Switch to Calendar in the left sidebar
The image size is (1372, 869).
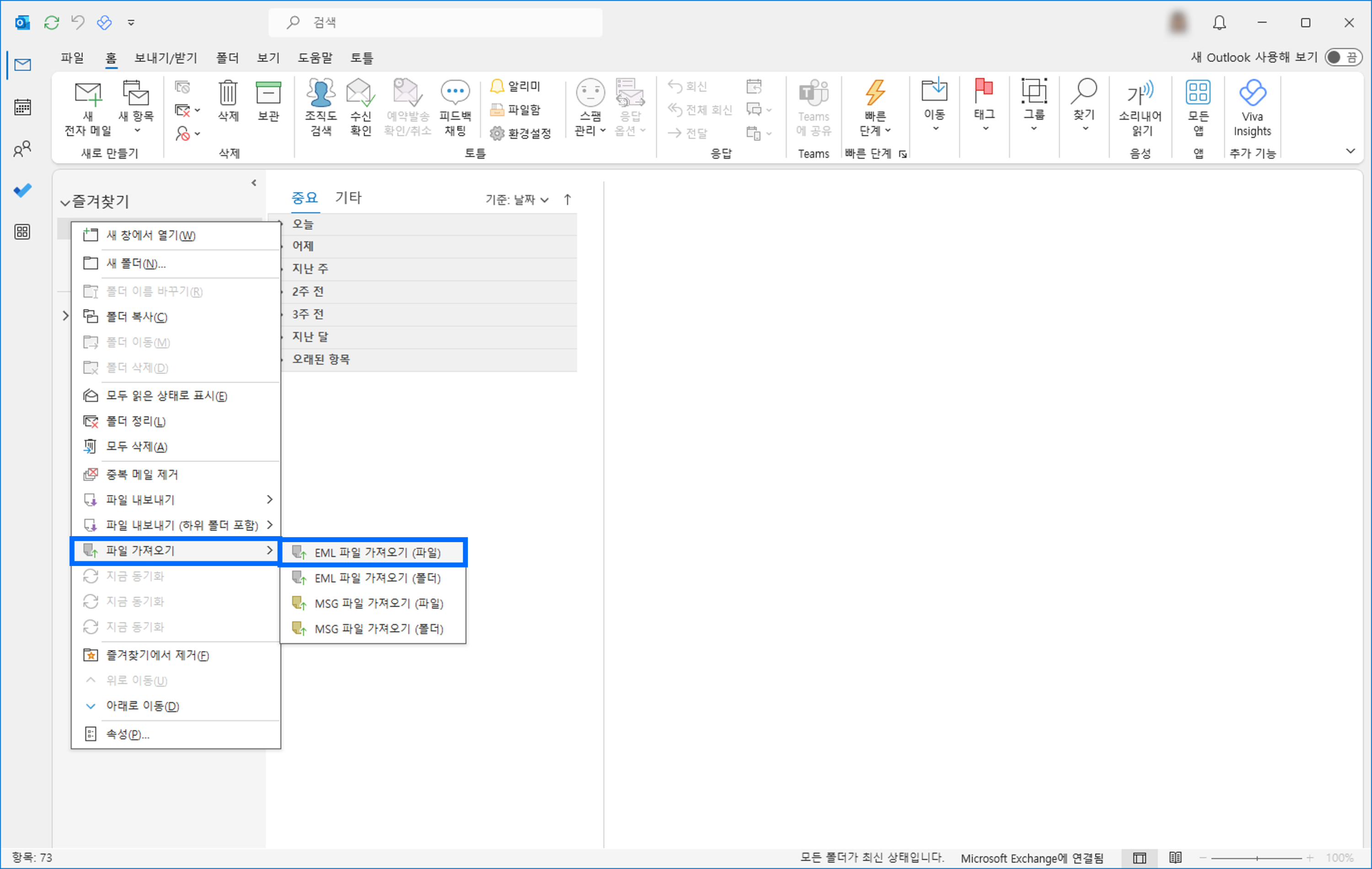click(x=23, y=107)
